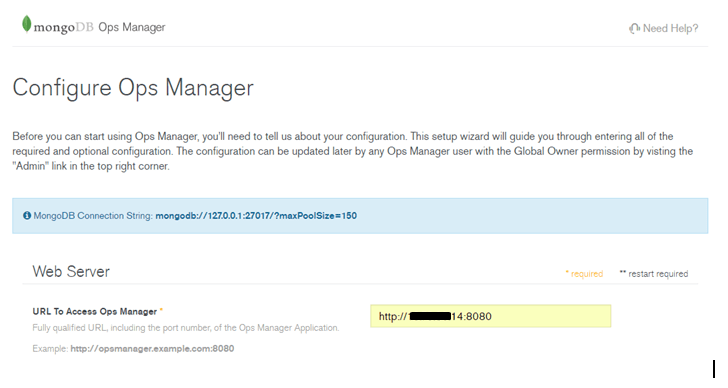Click the headset icon beside Need Help
This screenshot has width=728, height=388.
[x=634, y=29]
